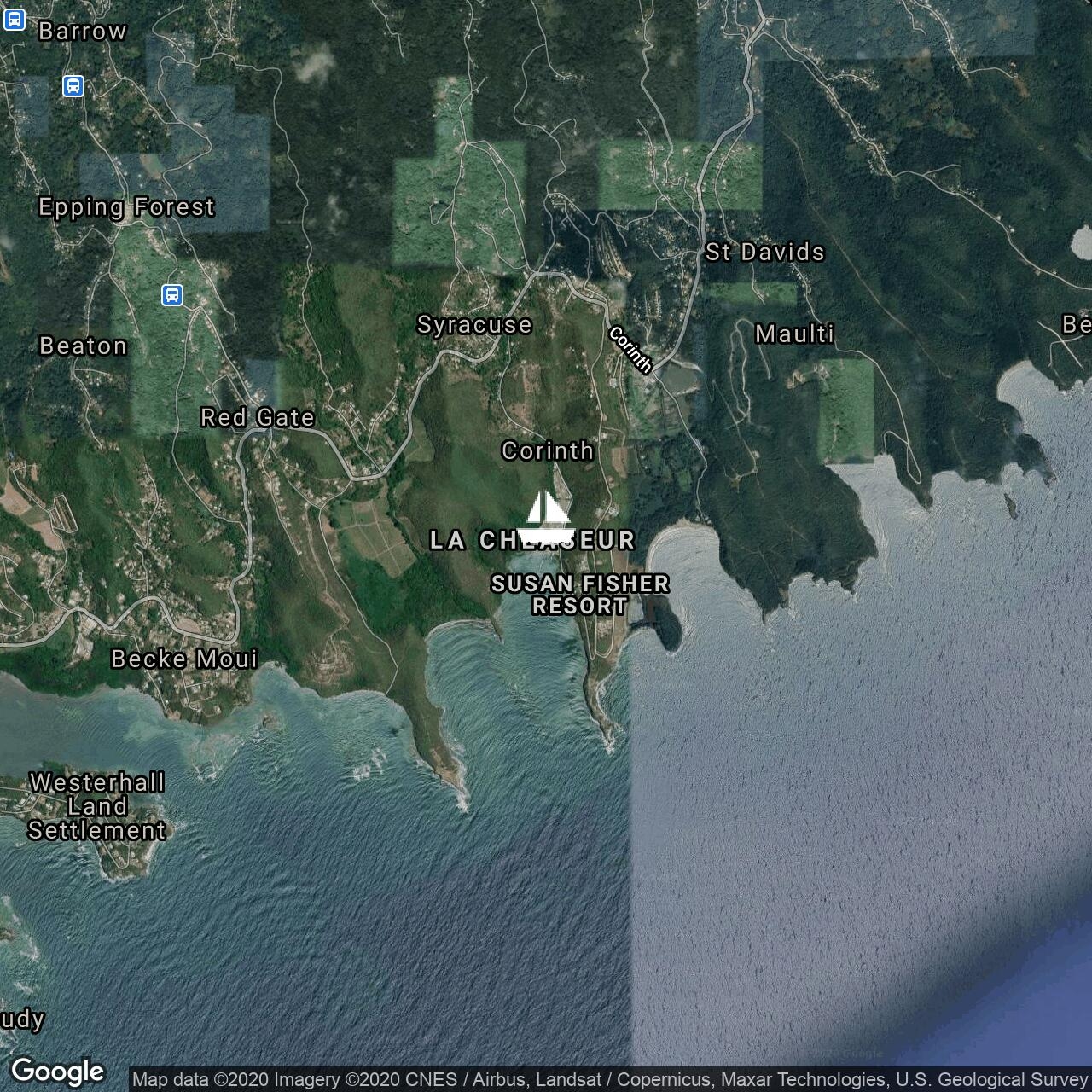Select Westerhall Land Settlement label

(96, 806)
